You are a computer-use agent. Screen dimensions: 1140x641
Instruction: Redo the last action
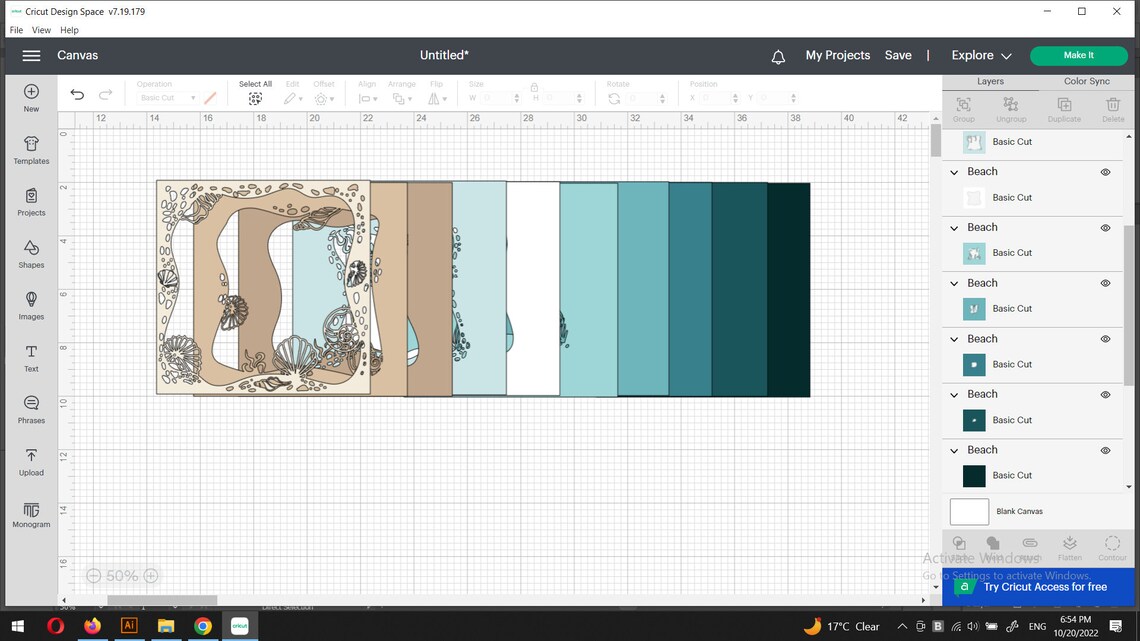pos(105,94)
